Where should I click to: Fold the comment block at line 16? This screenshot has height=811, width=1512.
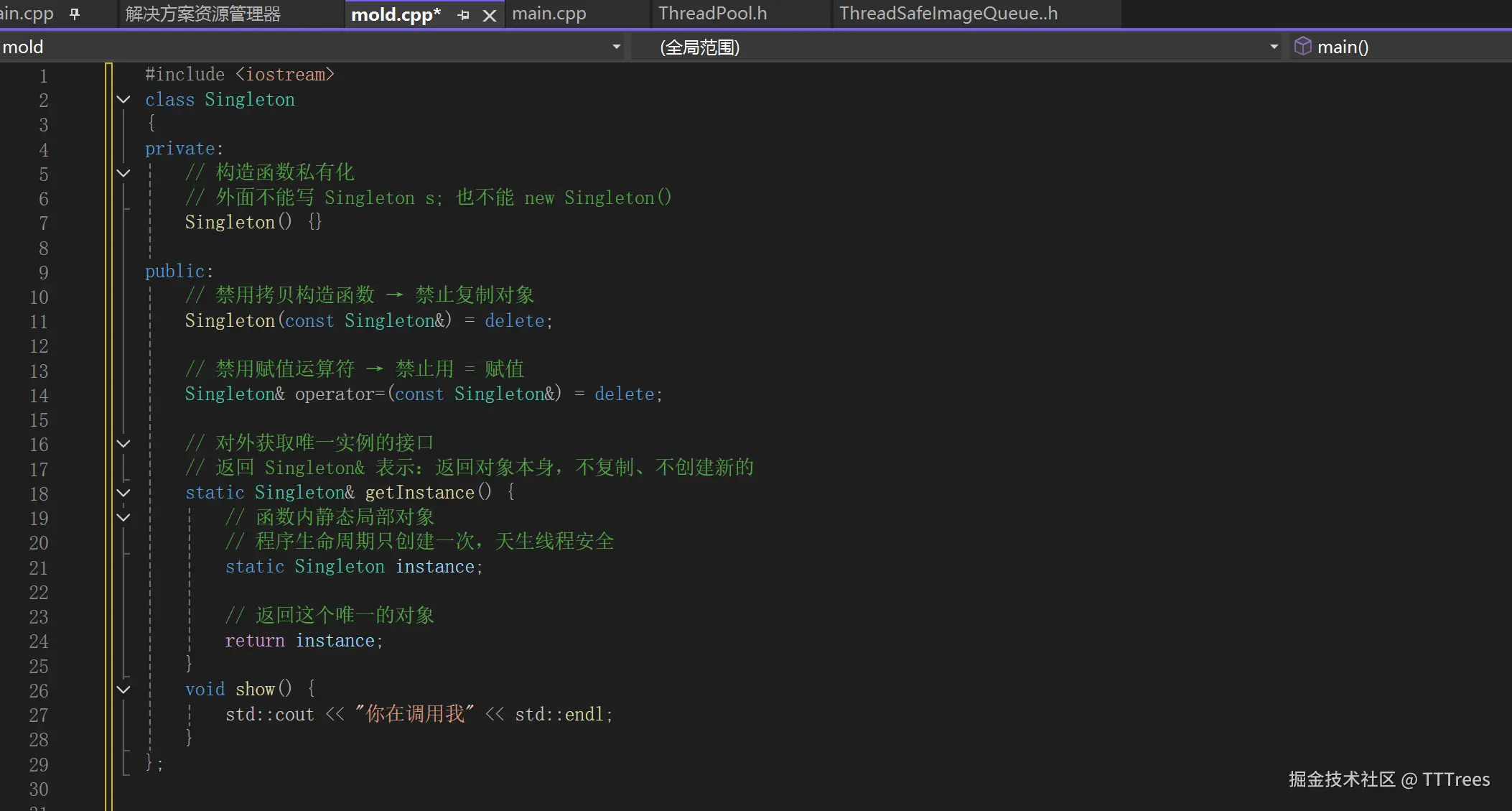tap(123, 444)
